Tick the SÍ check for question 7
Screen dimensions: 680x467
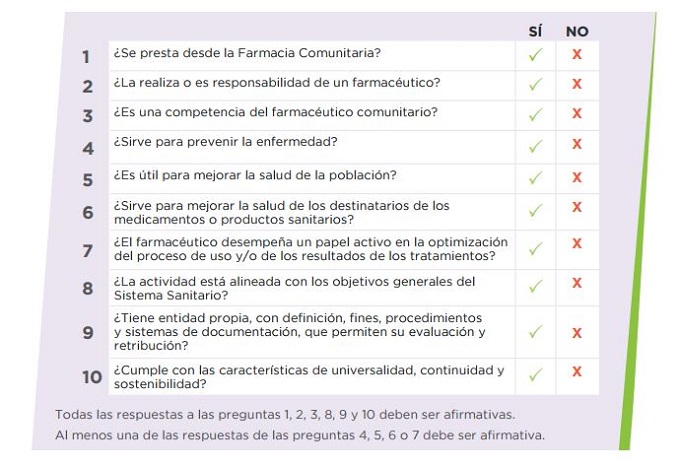535,247
